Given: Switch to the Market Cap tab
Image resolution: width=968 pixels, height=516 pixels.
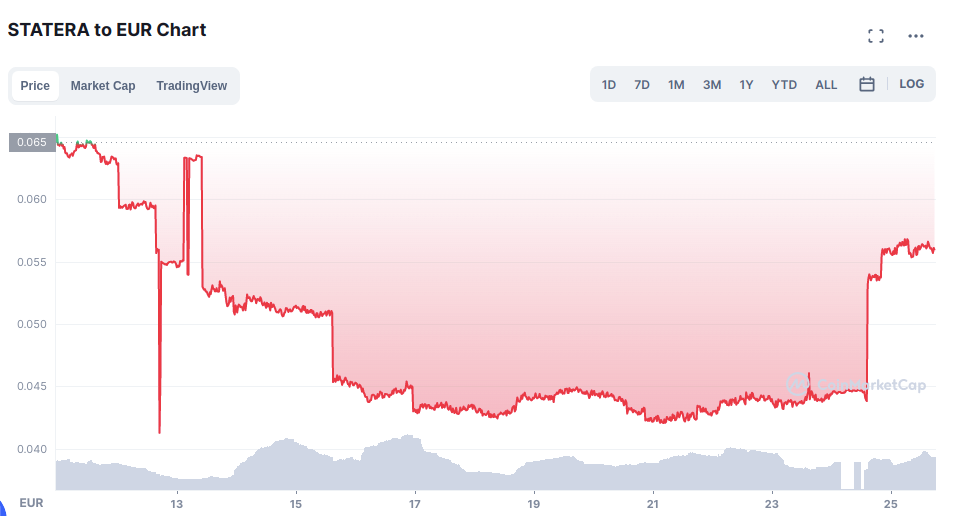Looking at the screenshot, I should tap(102, 86).
